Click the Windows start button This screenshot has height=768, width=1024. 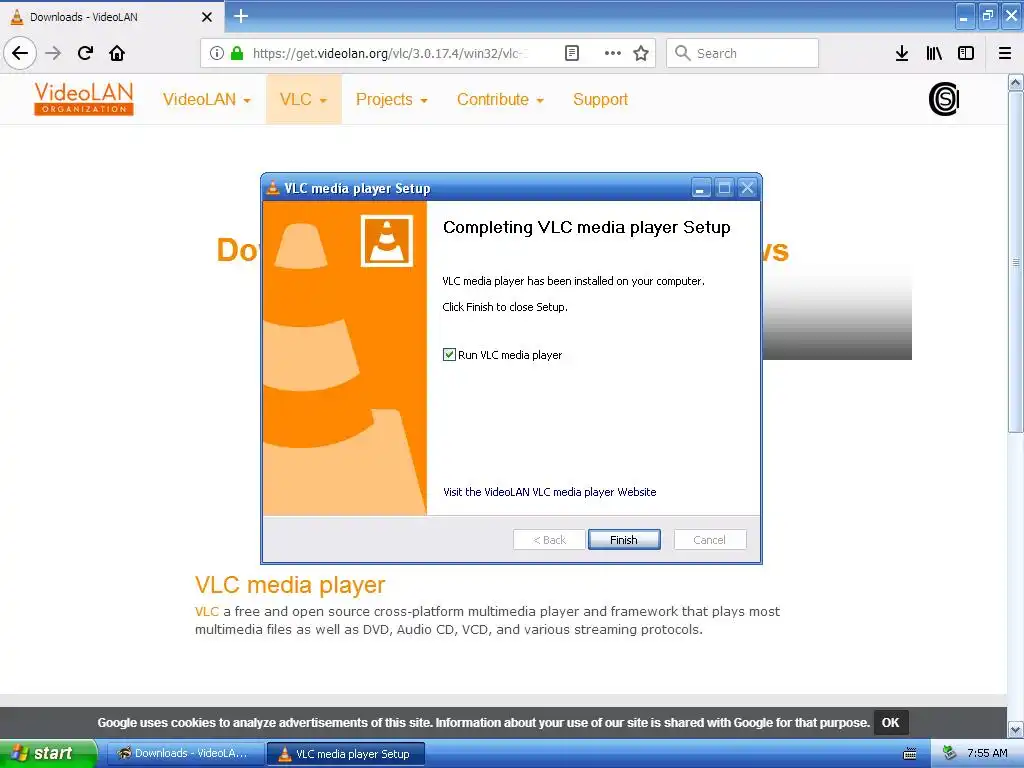click(x=48, y=753)
